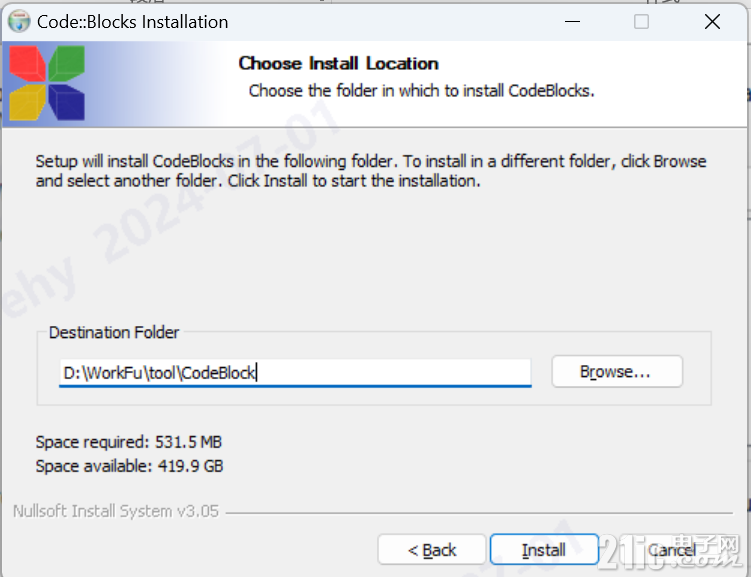Click the red cube of the Code::Blocks logo

[x=27, y=63]
